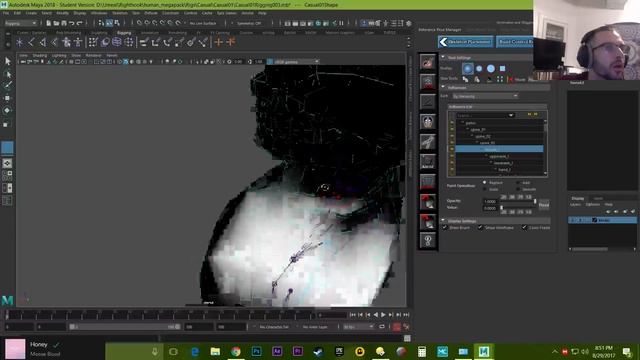This screenshot has height=360, width=640.
Task: Select upperarm_l in the influence list
Action: coord(499,156)
